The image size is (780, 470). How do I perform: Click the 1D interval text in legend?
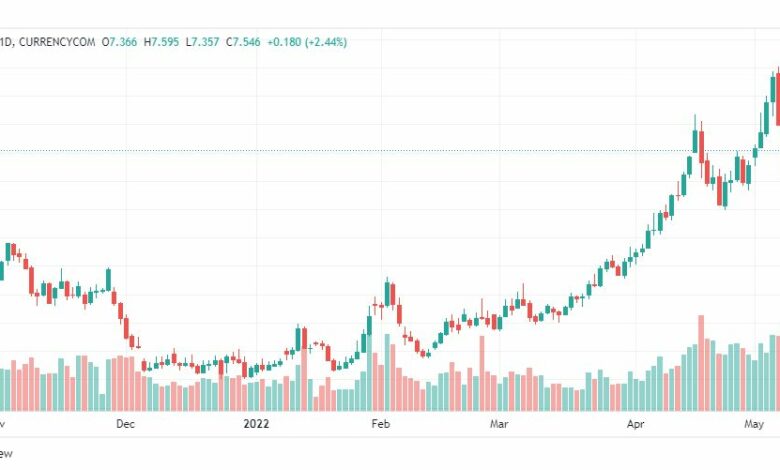(x=5, y=42)
